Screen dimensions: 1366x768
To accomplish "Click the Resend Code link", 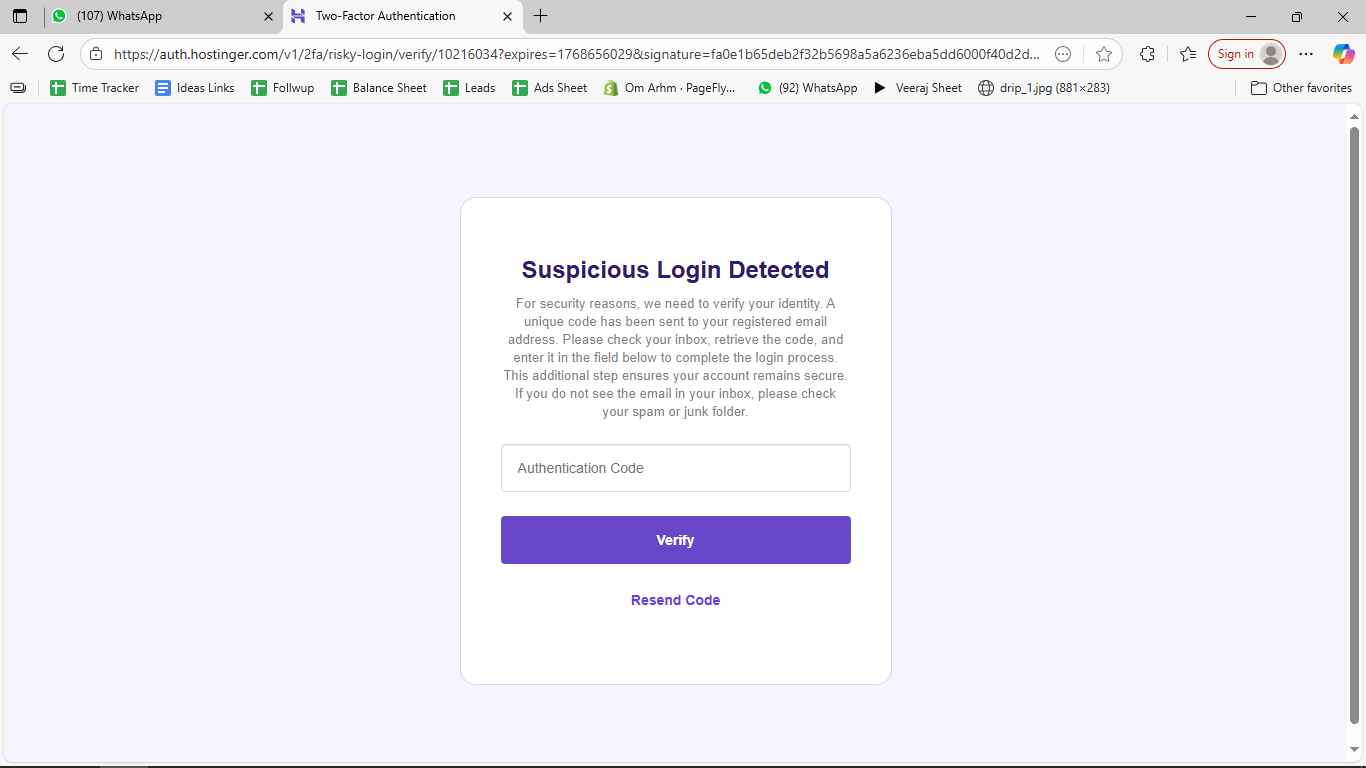I will 675,600.
